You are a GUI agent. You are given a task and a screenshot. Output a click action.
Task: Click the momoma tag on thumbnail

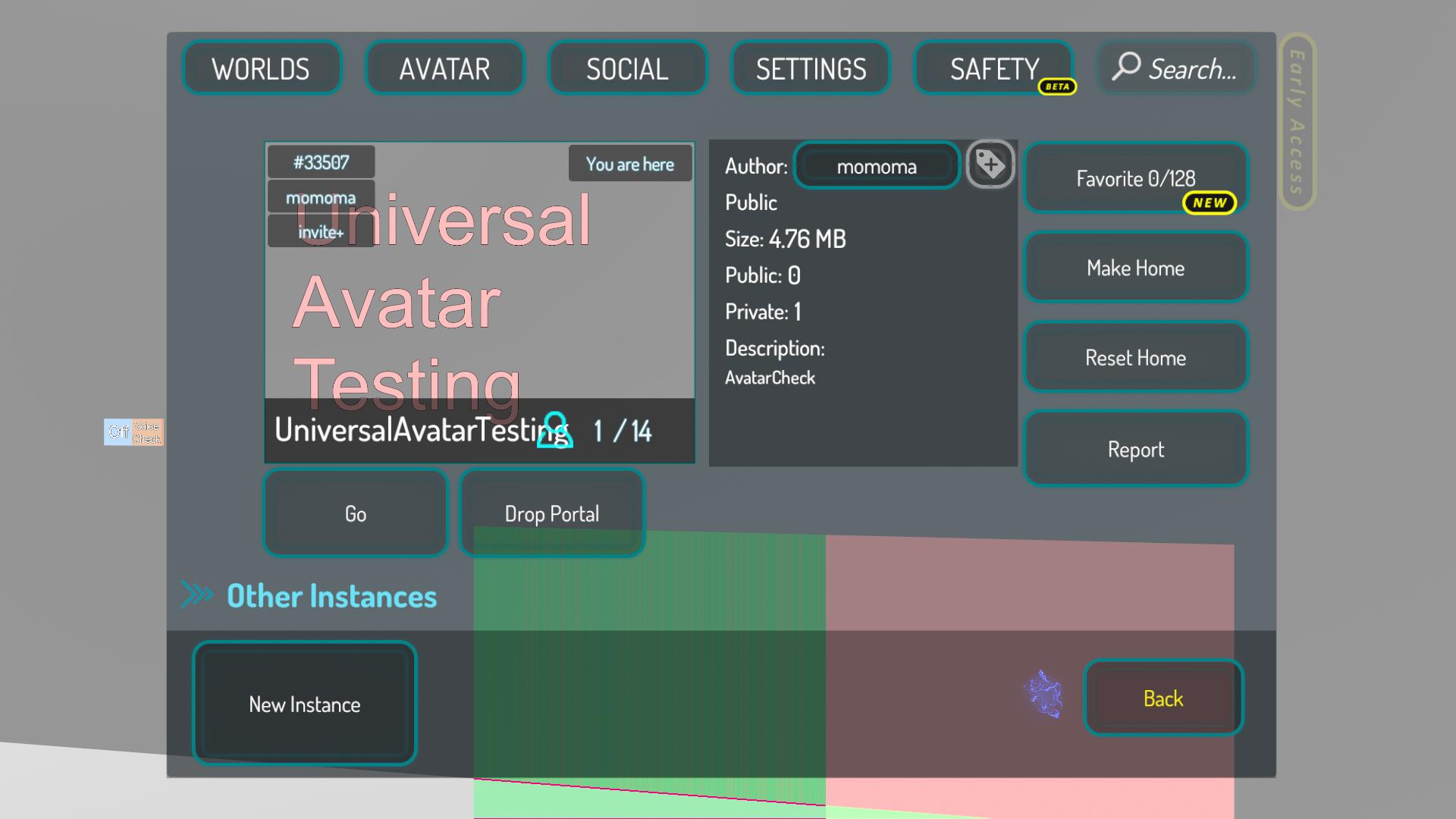[321, 197]
